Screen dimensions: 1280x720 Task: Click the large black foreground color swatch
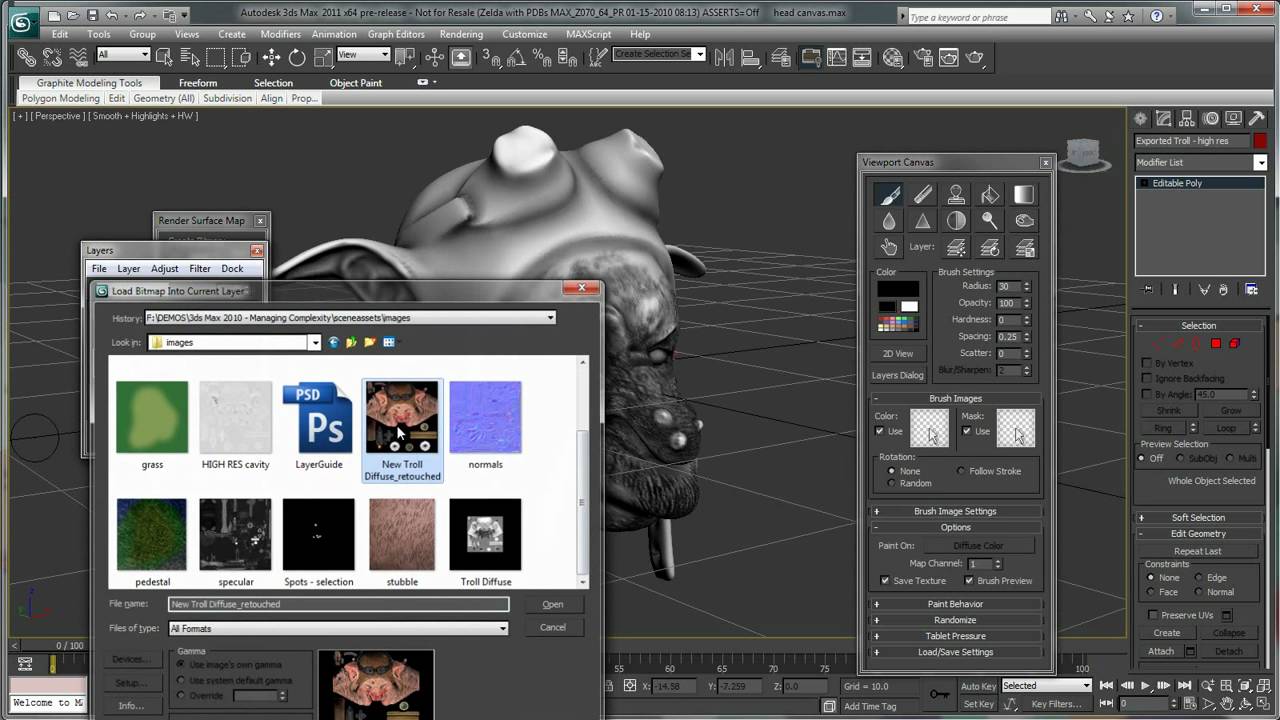coord(897,290)
